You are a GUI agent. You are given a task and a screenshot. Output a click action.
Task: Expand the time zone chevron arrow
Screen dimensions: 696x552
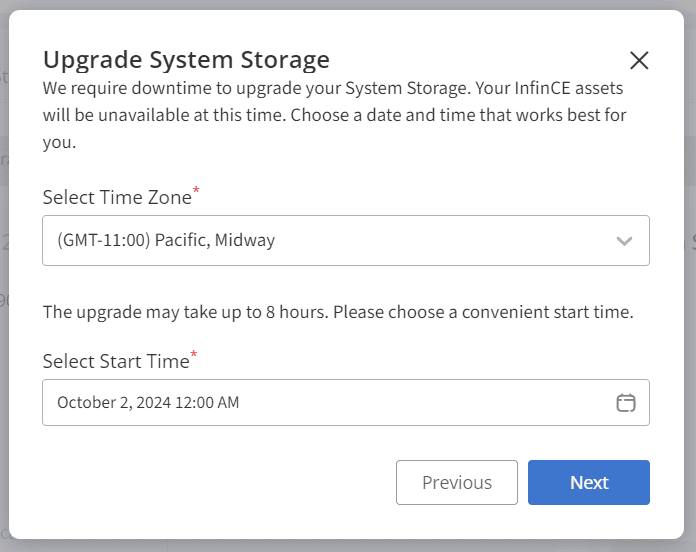pos(624,241)
